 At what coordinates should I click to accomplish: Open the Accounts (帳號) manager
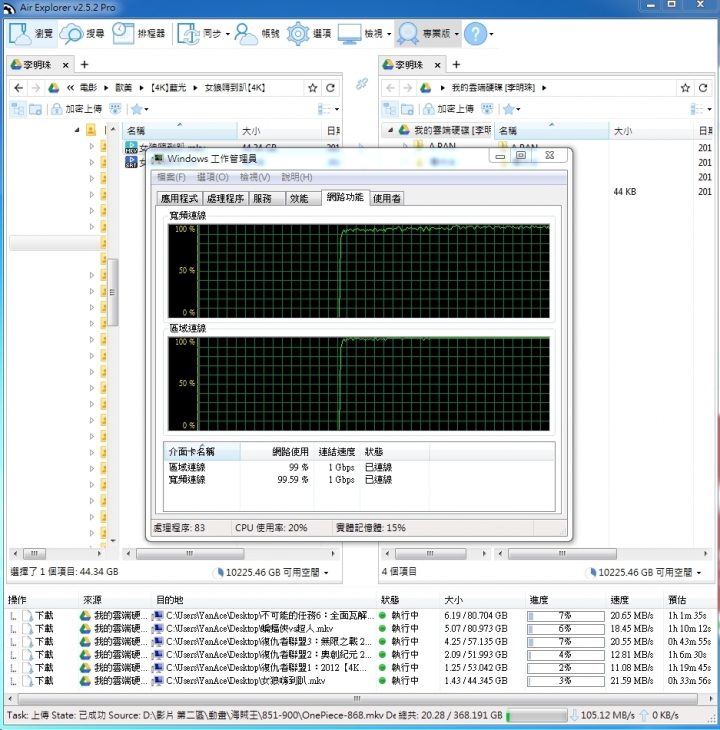[x=257, y=34]
